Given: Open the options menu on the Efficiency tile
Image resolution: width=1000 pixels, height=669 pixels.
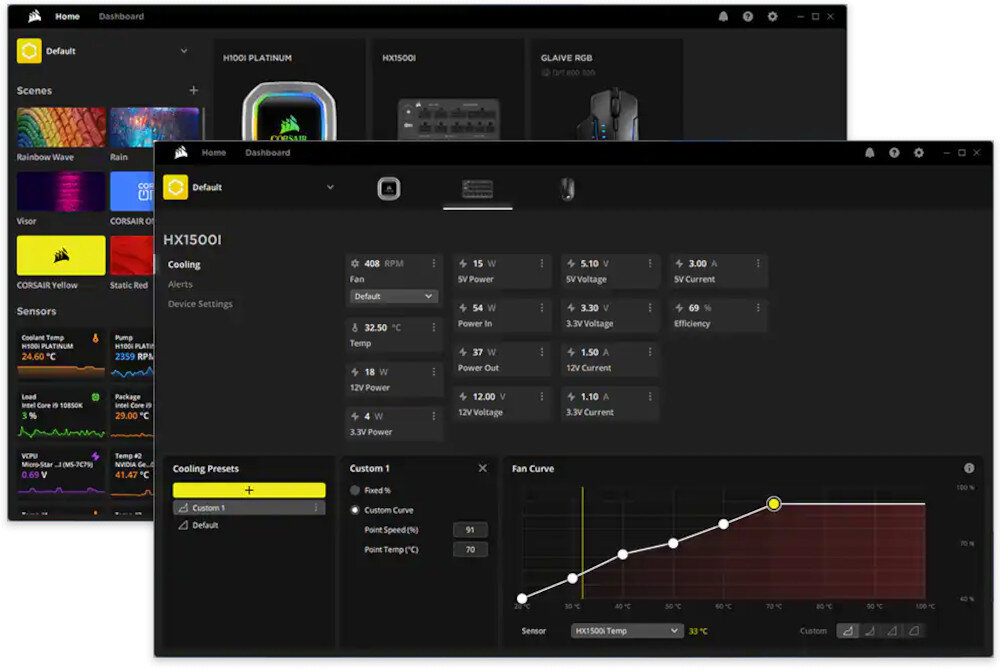Looking at the screenshot, I should tap(758, 308).
